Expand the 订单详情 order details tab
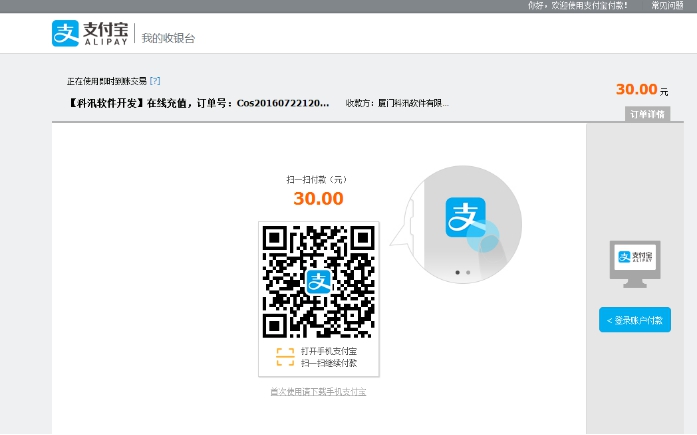Screen dimensions: 697x435 click(647, 114)
